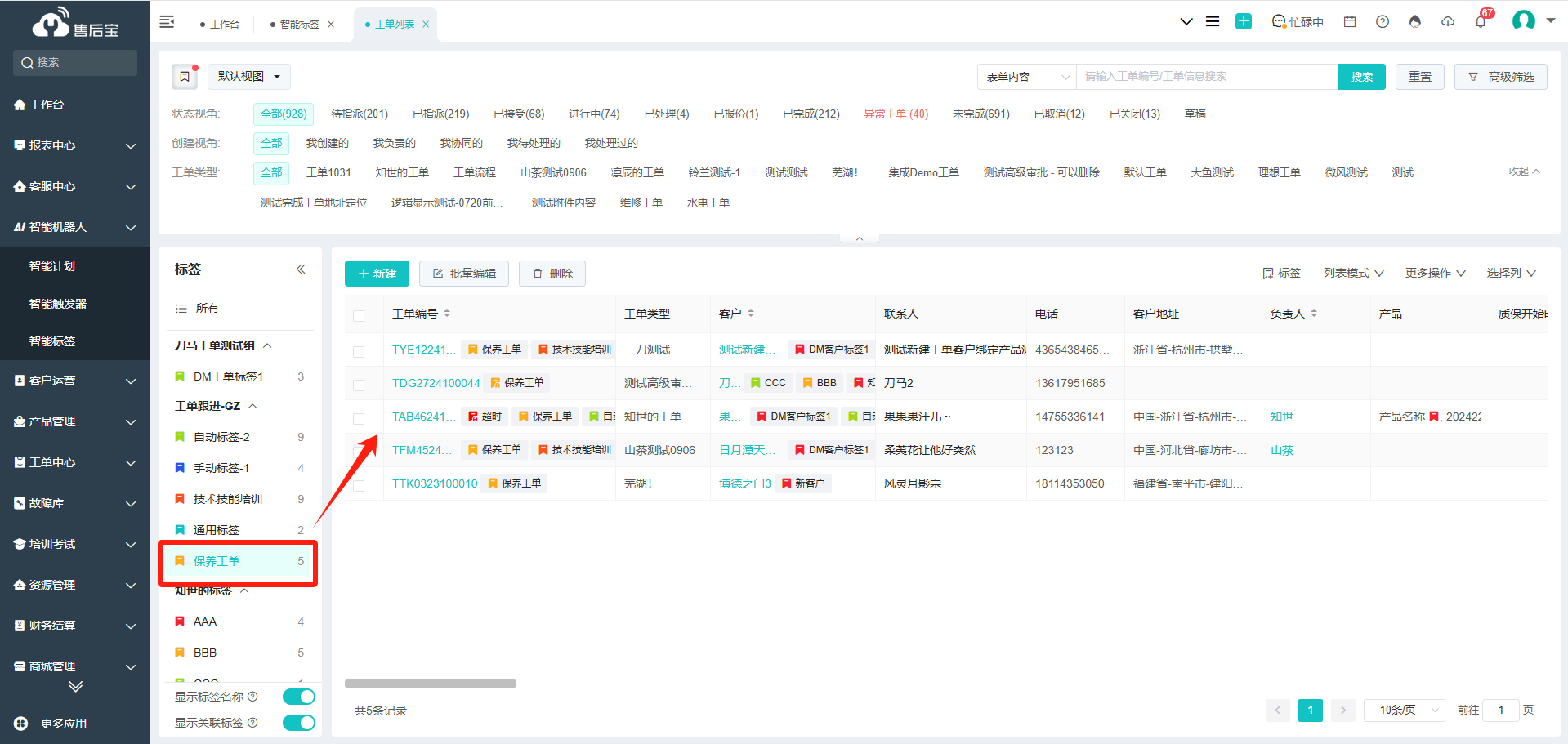This screenshot has width=1568, height=744.
Task: Open the 表单内容 search type dropdown
Action: (x=1027, y=77)
